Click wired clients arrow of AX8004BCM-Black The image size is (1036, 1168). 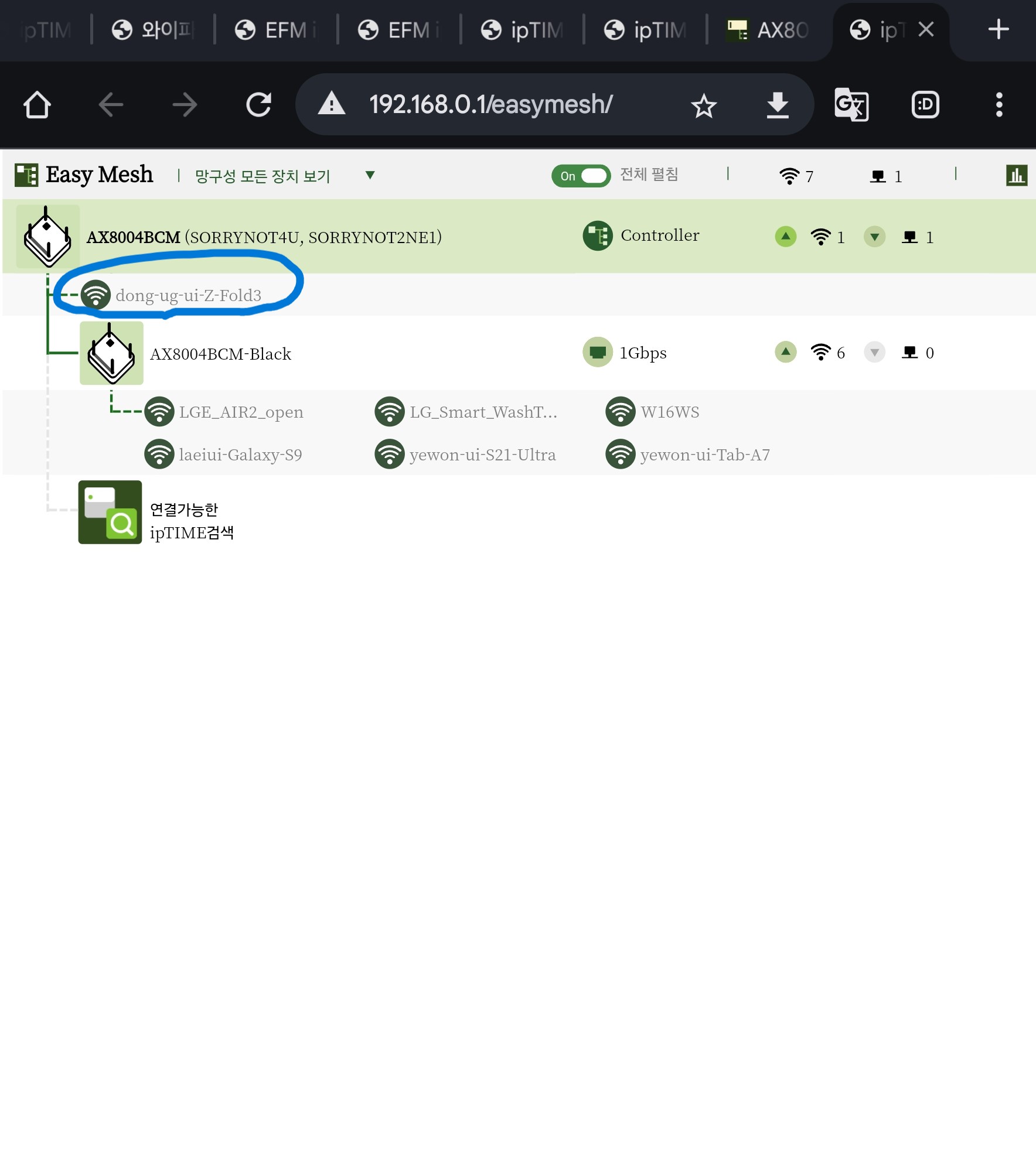(875, 353)
